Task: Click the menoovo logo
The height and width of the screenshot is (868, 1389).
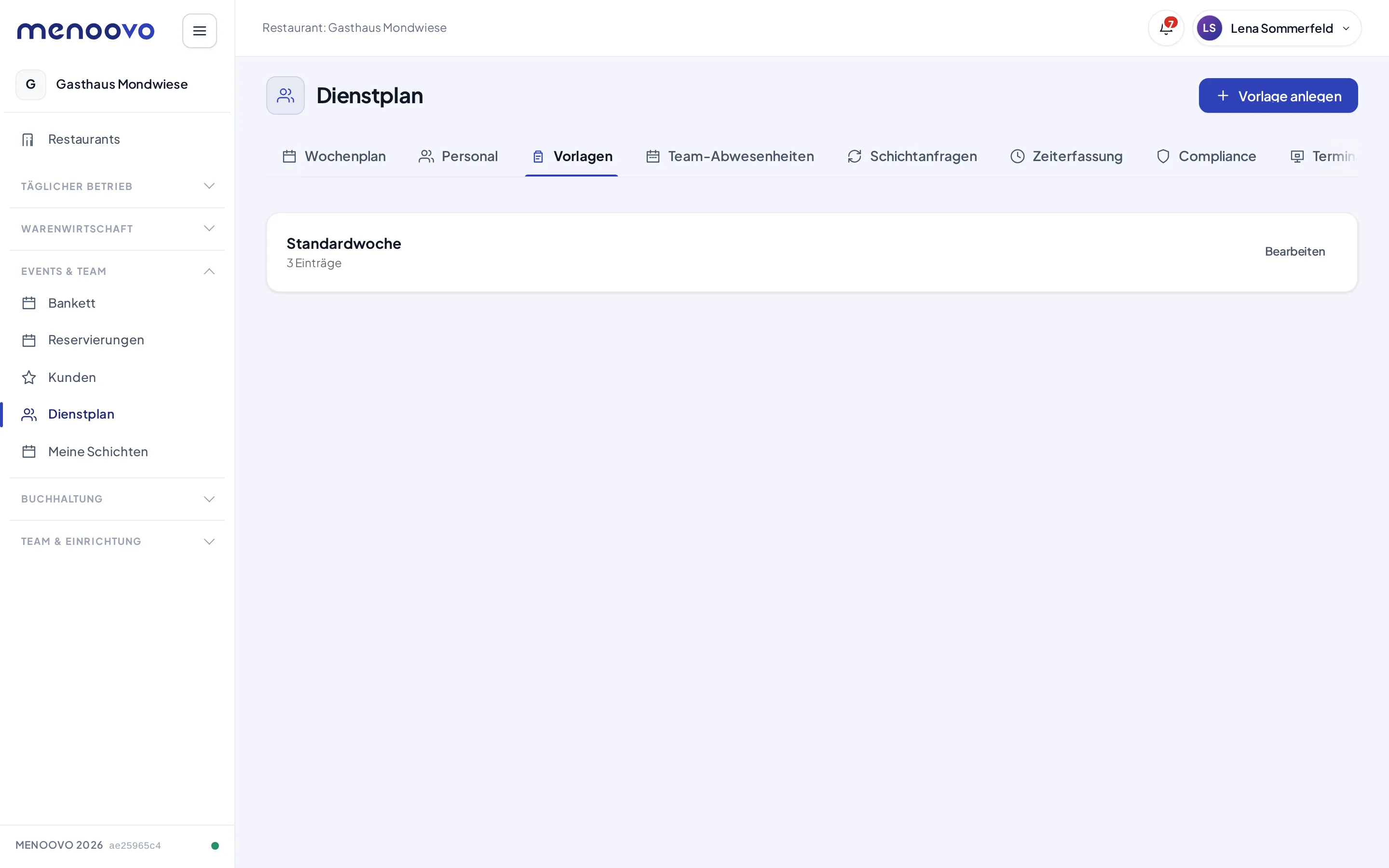Action: click(85, 30)
